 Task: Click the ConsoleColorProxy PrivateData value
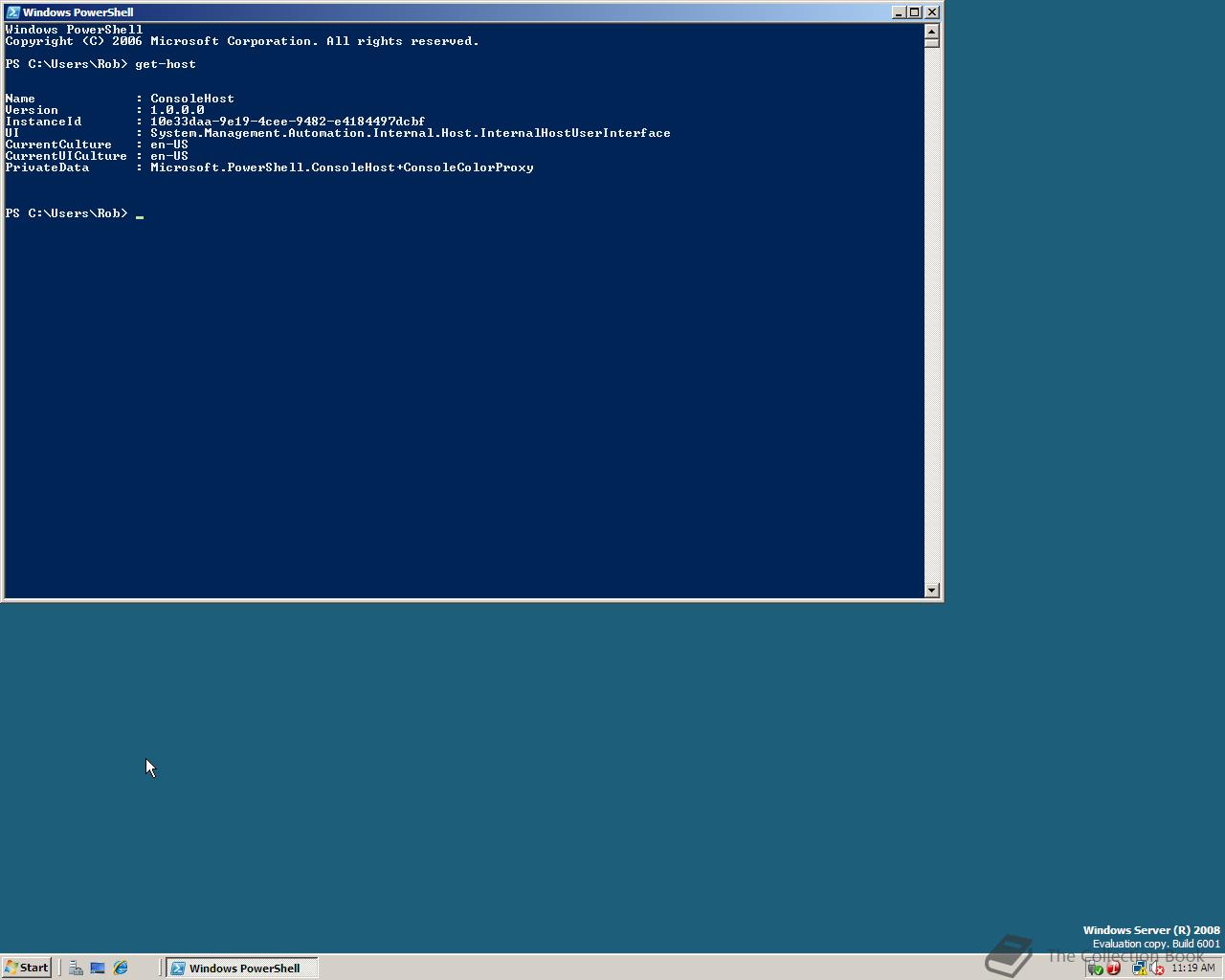click(x=342, y=167)
